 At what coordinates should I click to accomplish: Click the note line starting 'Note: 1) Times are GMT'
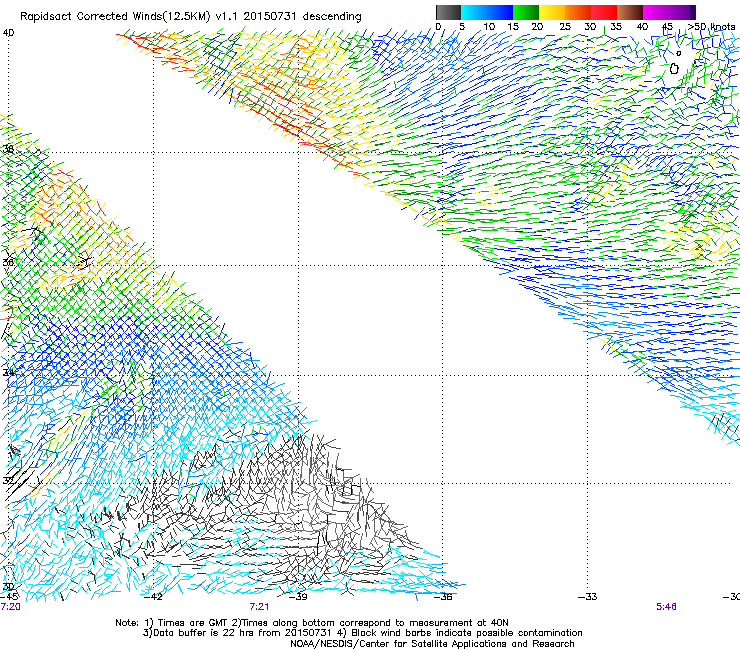point(312,623)
